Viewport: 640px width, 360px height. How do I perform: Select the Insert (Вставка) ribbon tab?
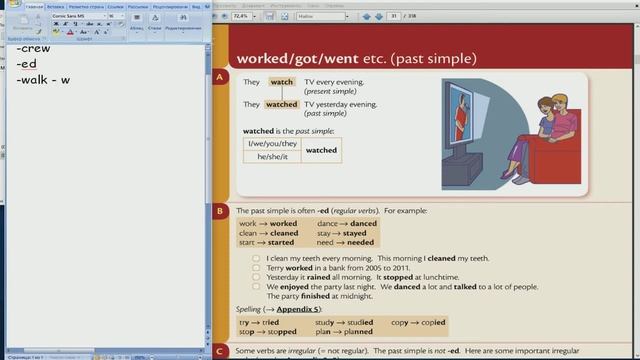click(x=55, y=7)
